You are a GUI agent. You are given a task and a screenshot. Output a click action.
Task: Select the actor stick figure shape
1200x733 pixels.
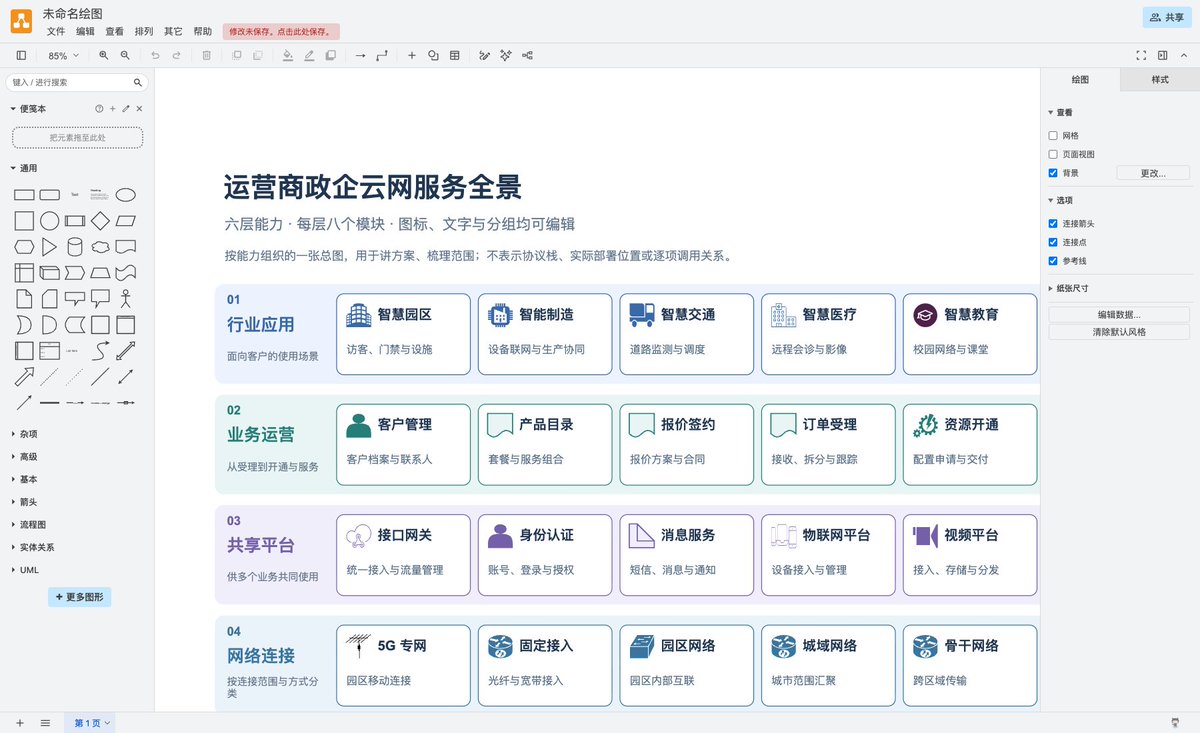pos(126,298)
